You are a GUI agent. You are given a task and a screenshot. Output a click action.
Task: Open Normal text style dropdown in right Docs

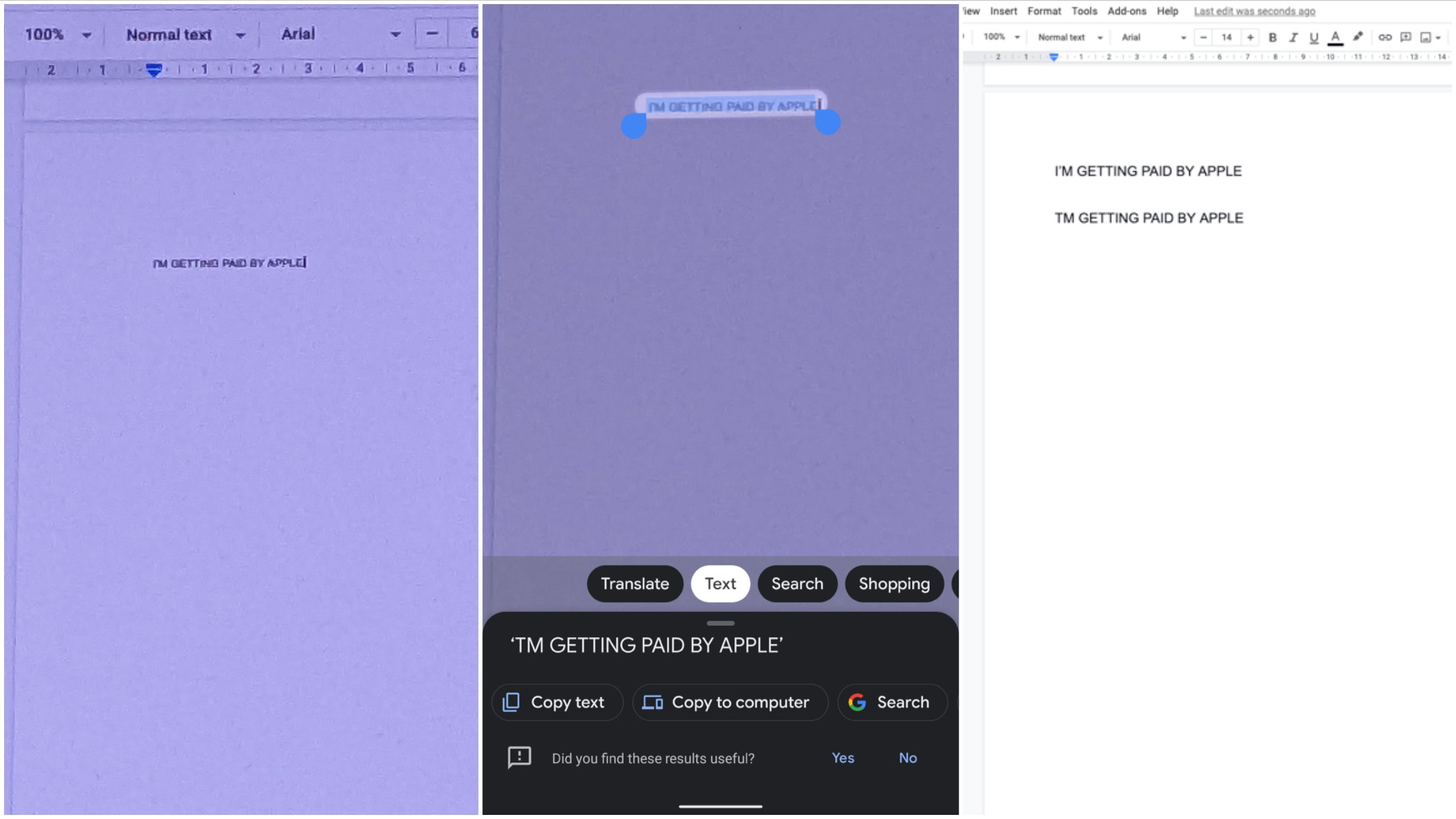click(1070, 37)
